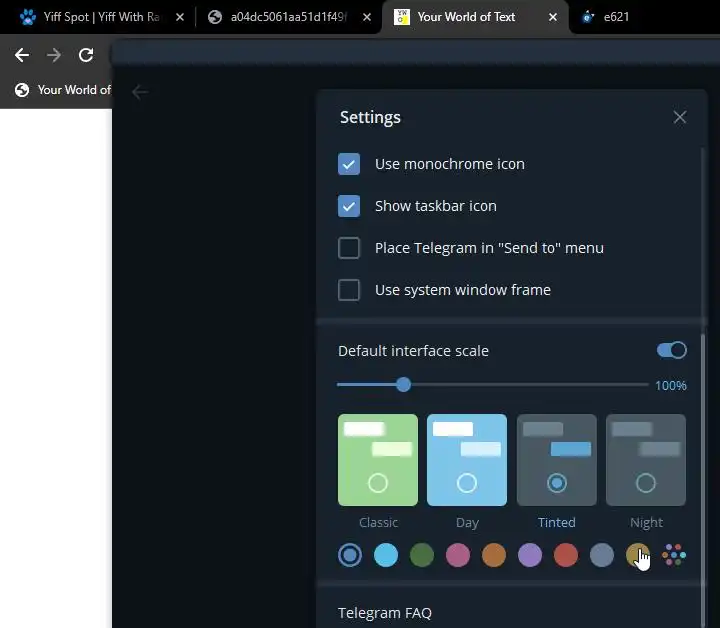Open the custom accent color palette
Image resolution: width=720 pixels, height=628 pixels.
[674, 555]
